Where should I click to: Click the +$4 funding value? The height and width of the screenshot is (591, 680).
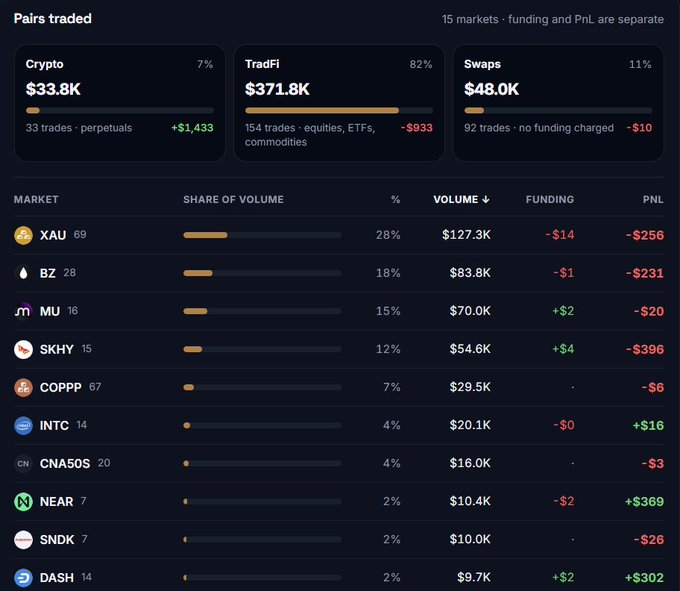[x=563, y=349]
